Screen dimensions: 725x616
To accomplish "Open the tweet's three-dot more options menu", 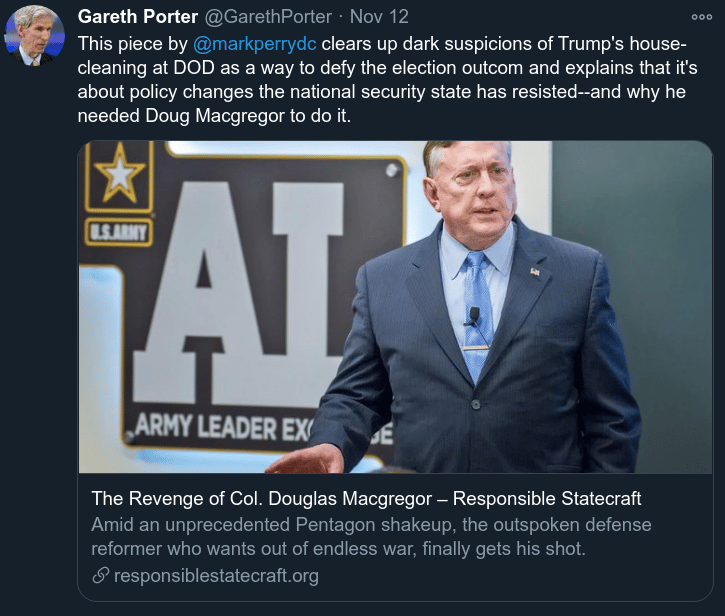I will pos(701,17).
